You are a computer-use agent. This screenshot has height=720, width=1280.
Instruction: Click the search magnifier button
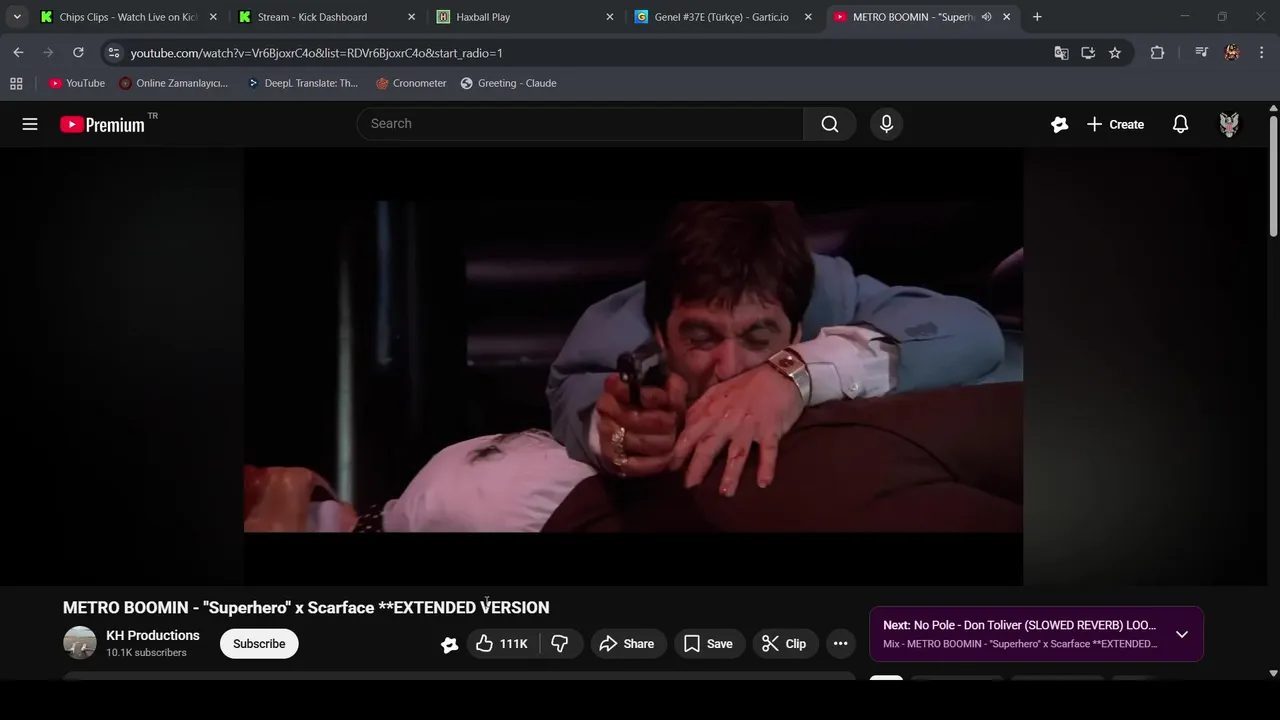[x=830, y=124]
